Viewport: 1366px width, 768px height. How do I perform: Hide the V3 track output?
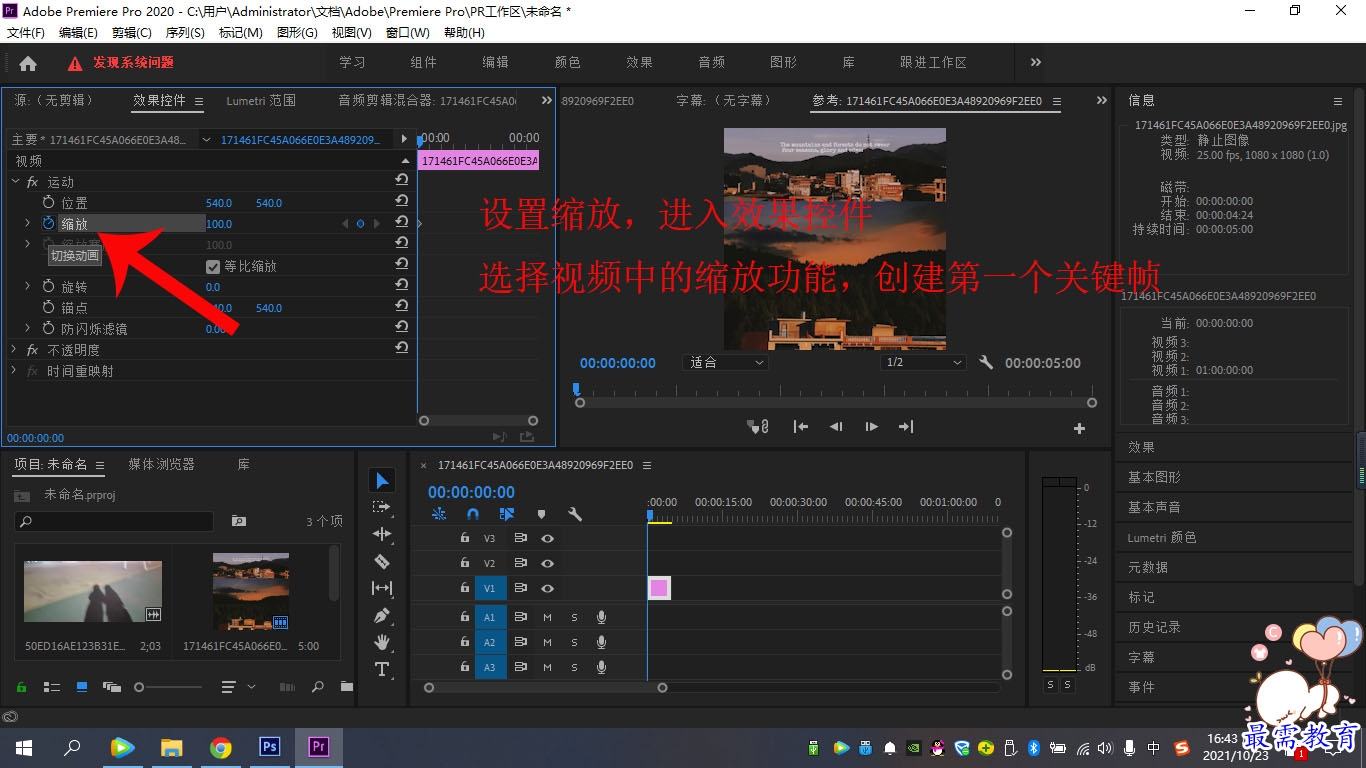[x=548, y=538]
